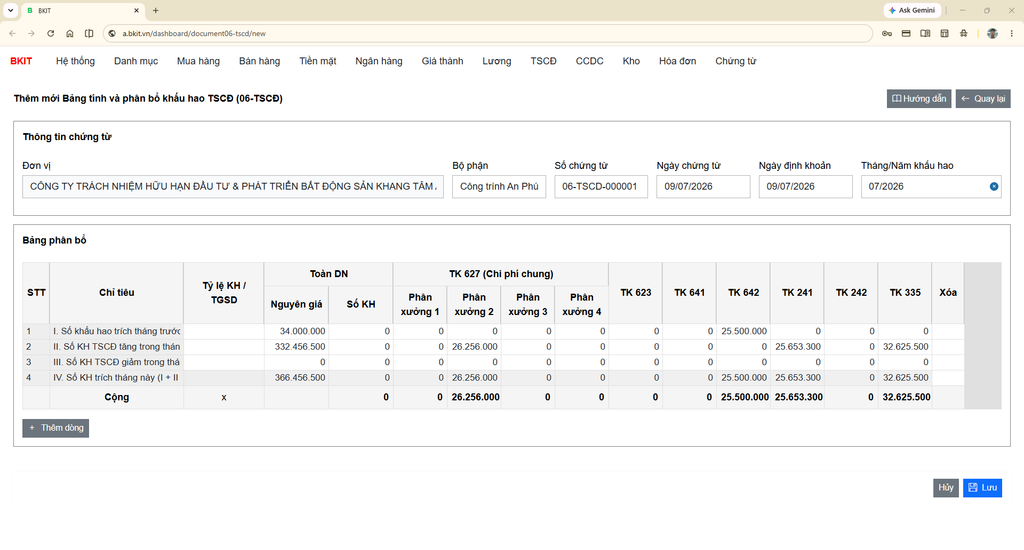Click row 2 TK 335 cell 32.625.500
1024x550 pixels.
click(x=905, y=347)
